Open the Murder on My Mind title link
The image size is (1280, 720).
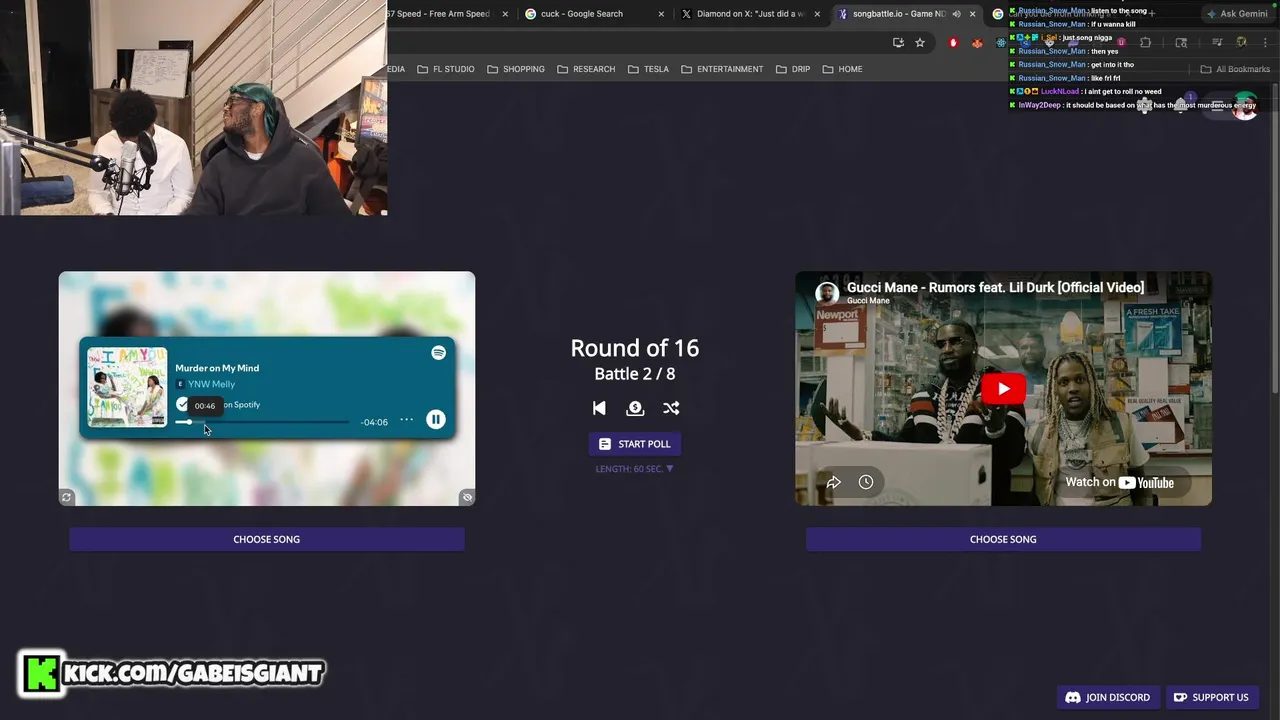(x=217, y=368)
